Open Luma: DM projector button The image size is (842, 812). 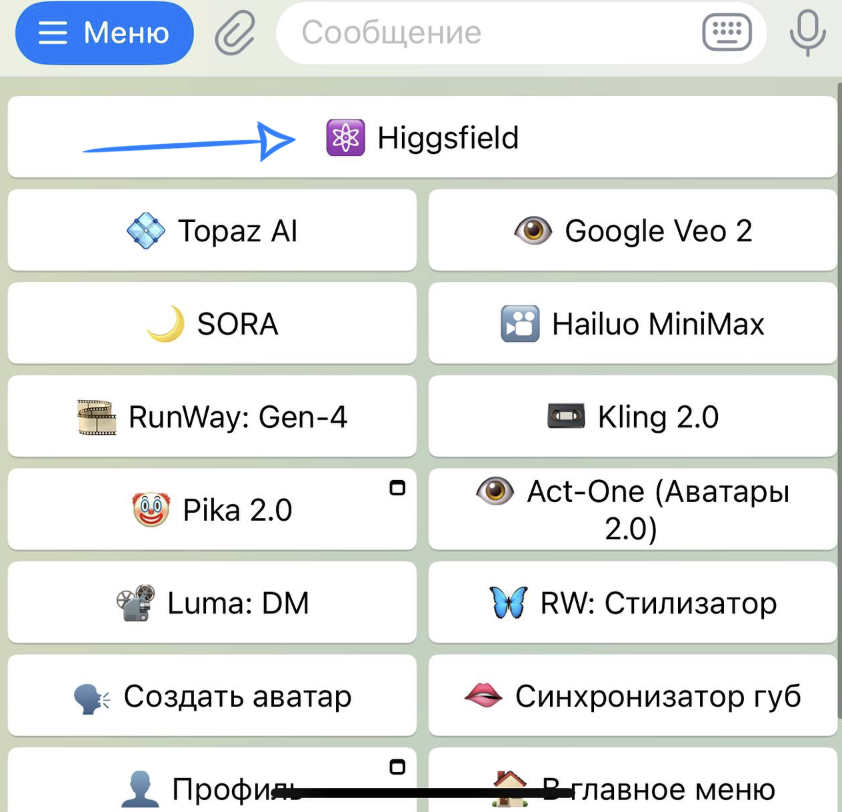pyautogui.click(x=212, y=603)
